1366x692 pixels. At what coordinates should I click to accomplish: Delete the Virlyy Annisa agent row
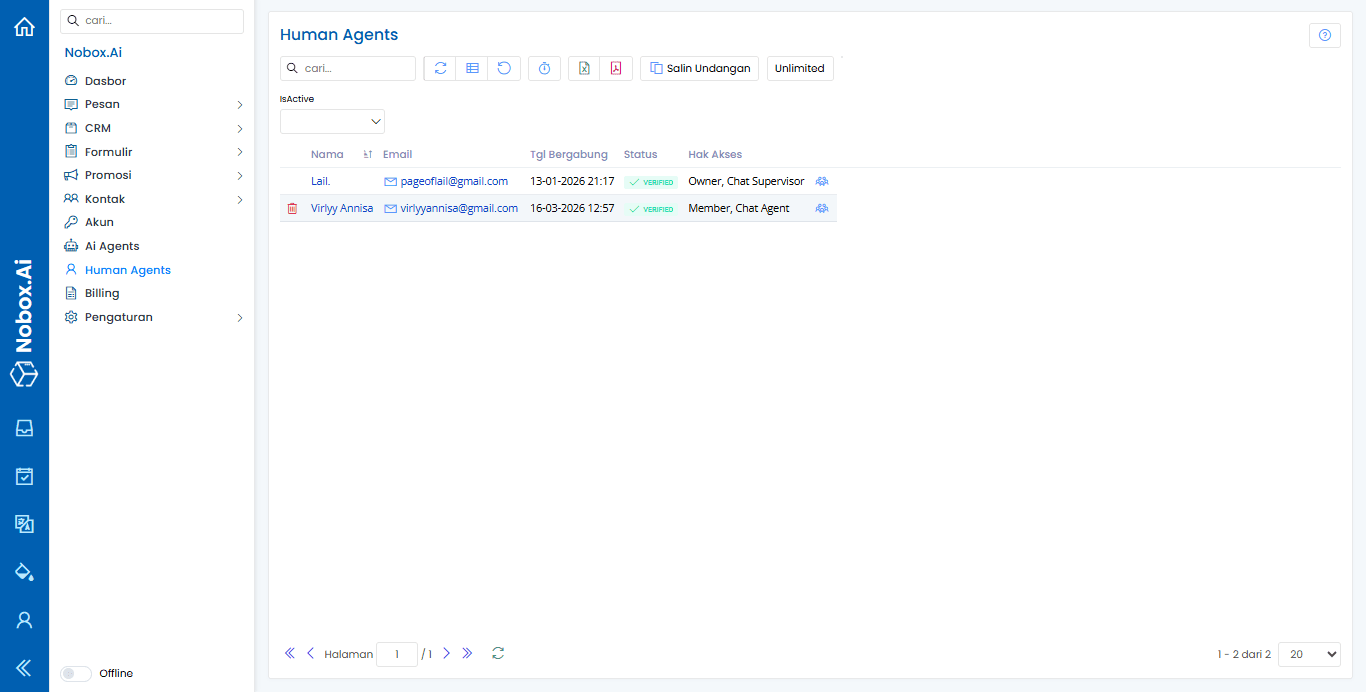pyautogui.click(x=292, y=209)
